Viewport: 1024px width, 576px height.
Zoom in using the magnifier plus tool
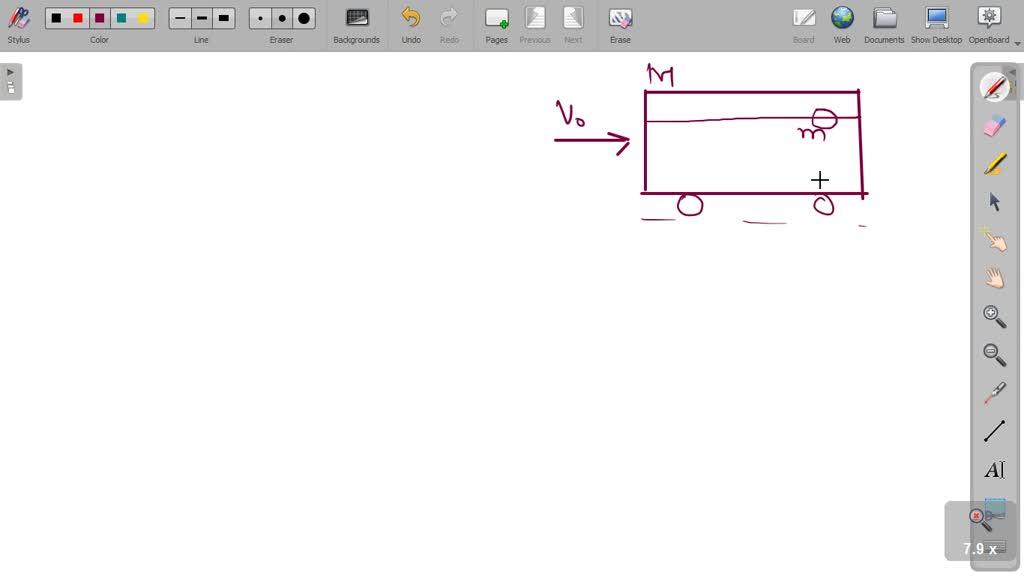point(993,316)
